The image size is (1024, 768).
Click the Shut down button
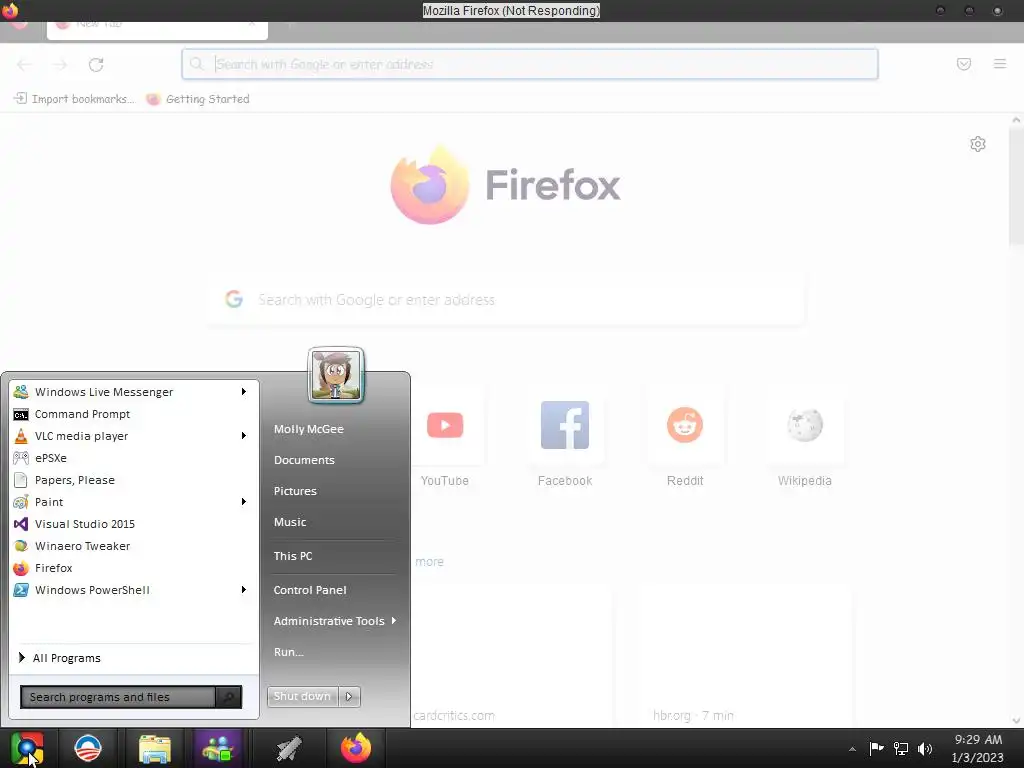[x=302, y=697]
